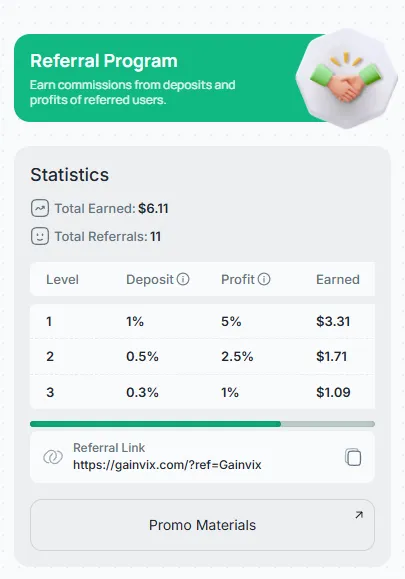This screenshot has width=405, height=579.
Task: Click the Promo Materials arrow icon
Action: click(x=359, y=515)
